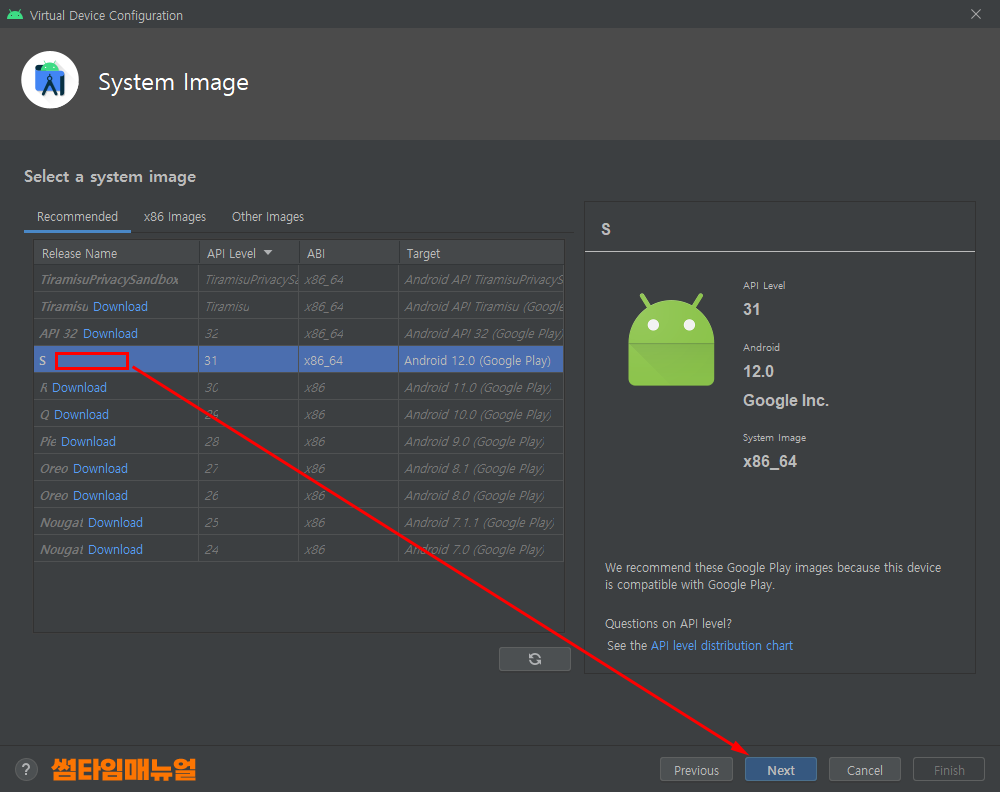The image size is (1000, 792).
Task: Click the Release Name column header
Action: (116, 253)
